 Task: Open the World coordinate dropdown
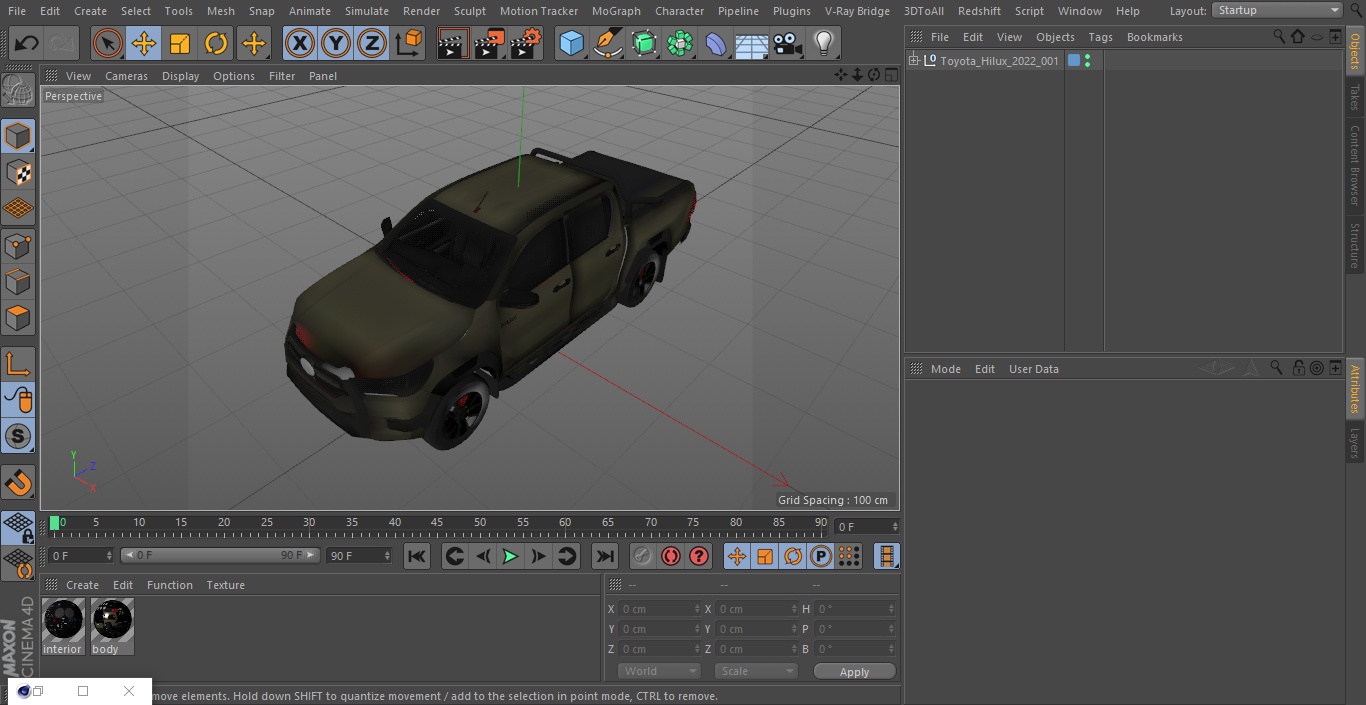click(659, 671)
